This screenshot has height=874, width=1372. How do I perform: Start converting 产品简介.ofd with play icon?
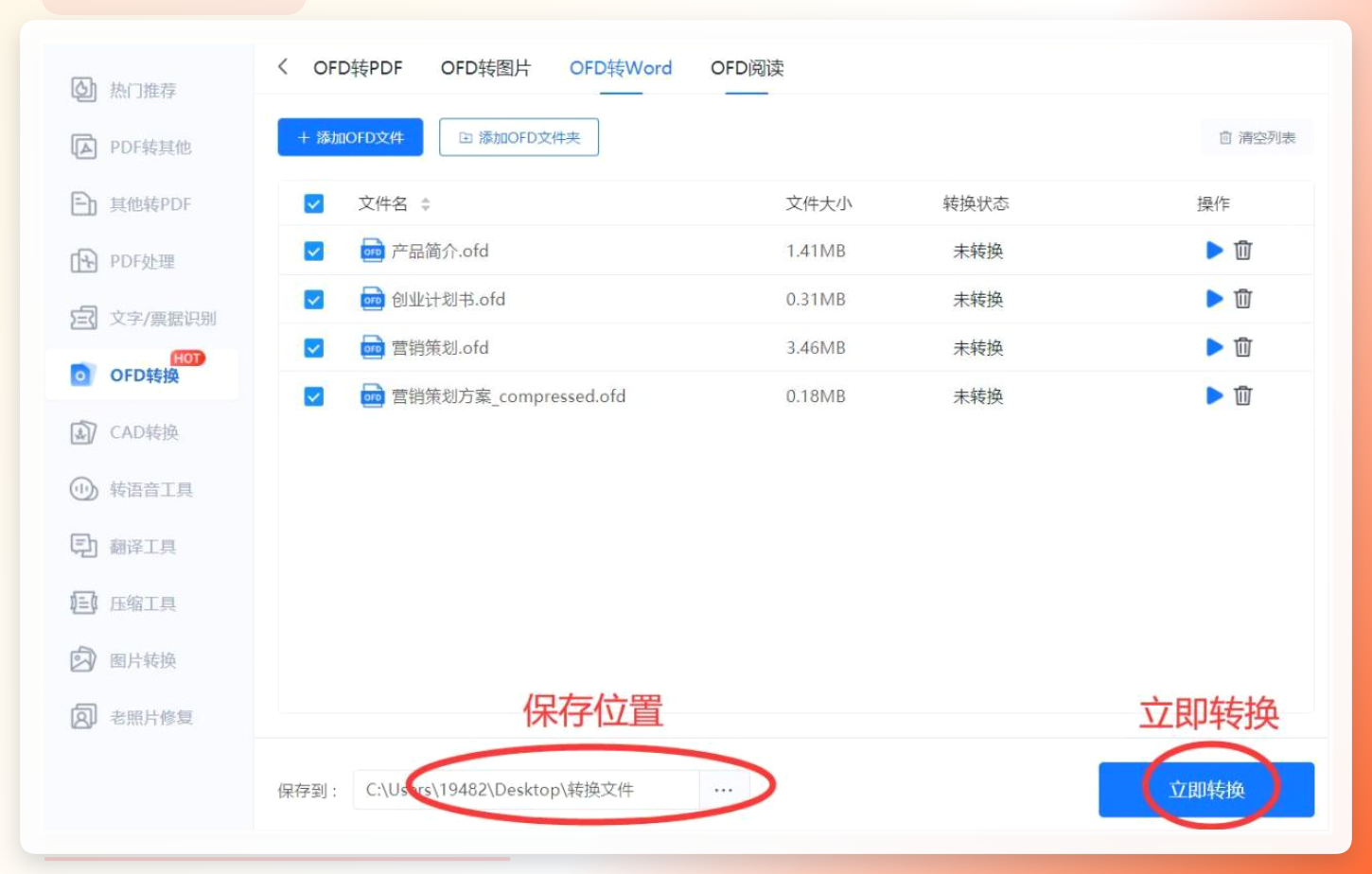pos(1215,250)
